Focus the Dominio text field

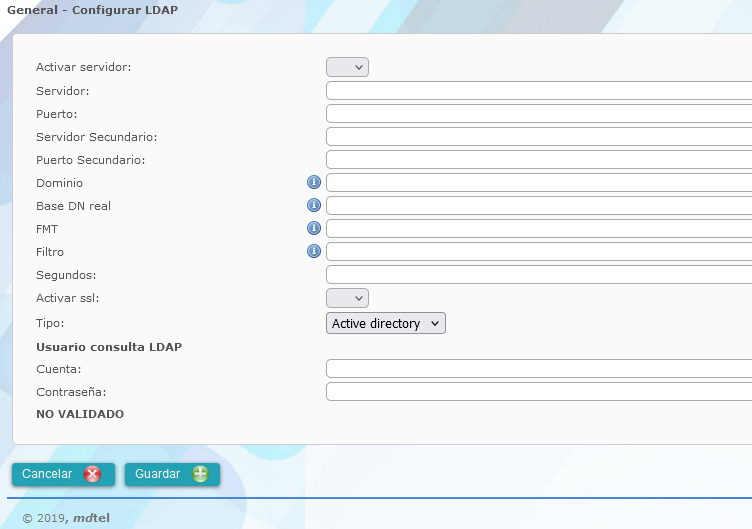click(x=538, y=183)
